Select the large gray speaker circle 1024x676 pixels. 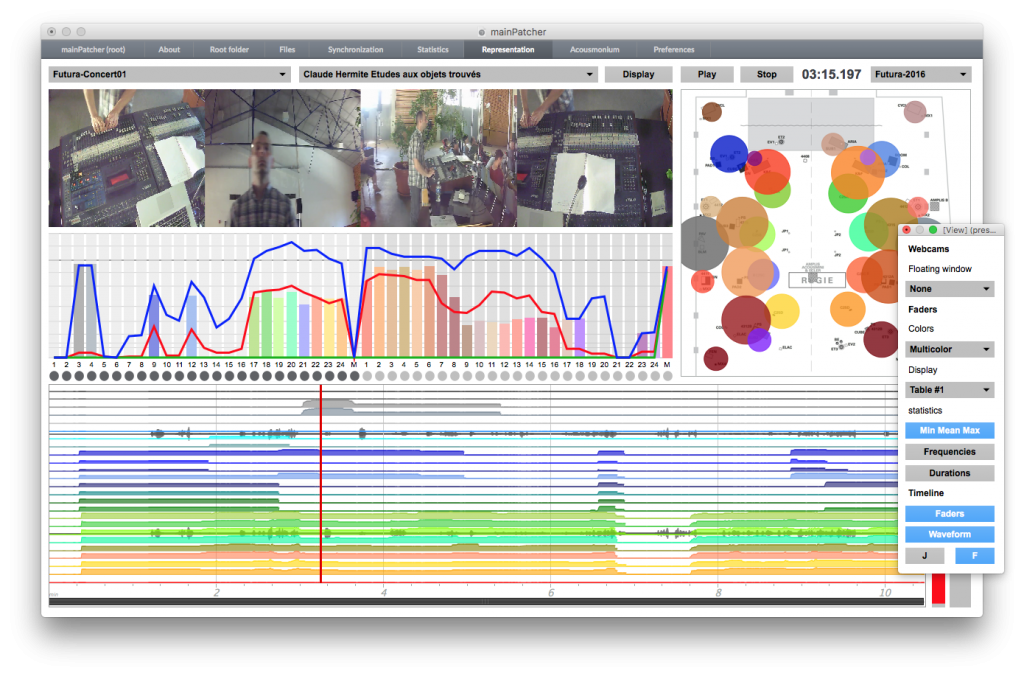click(705, 243)
